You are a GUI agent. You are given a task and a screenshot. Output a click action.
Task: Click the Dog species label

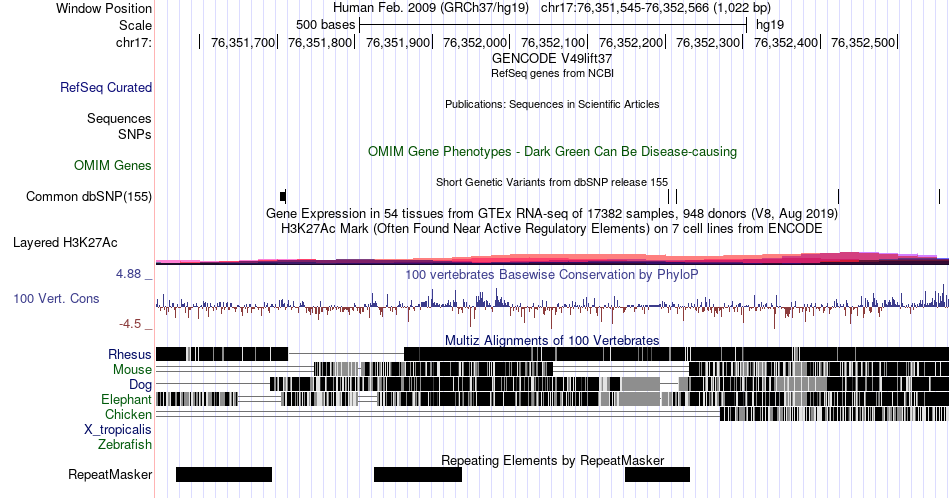141,384
